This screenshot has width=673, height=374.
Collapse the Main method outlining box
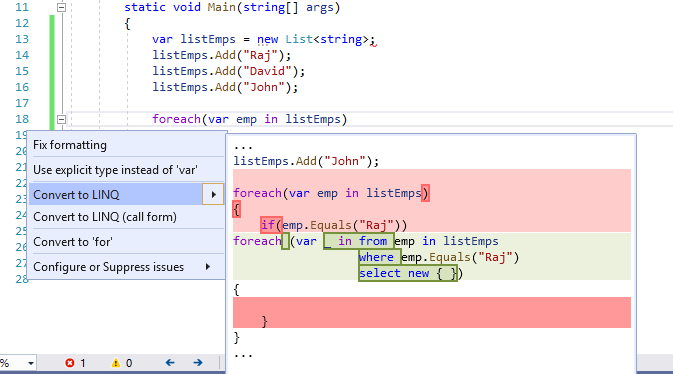[61, 7]
